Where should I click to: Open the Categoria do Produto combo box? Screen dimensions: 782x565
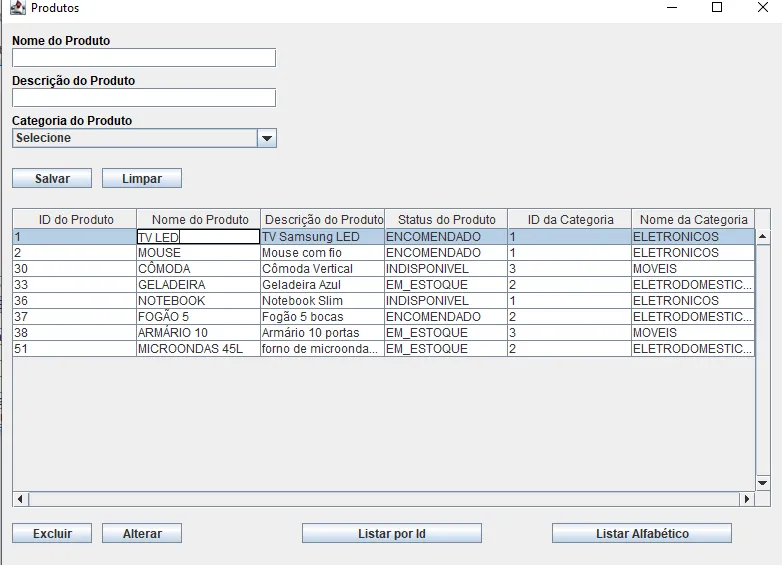pyautogui.click(x=144, y=138)
